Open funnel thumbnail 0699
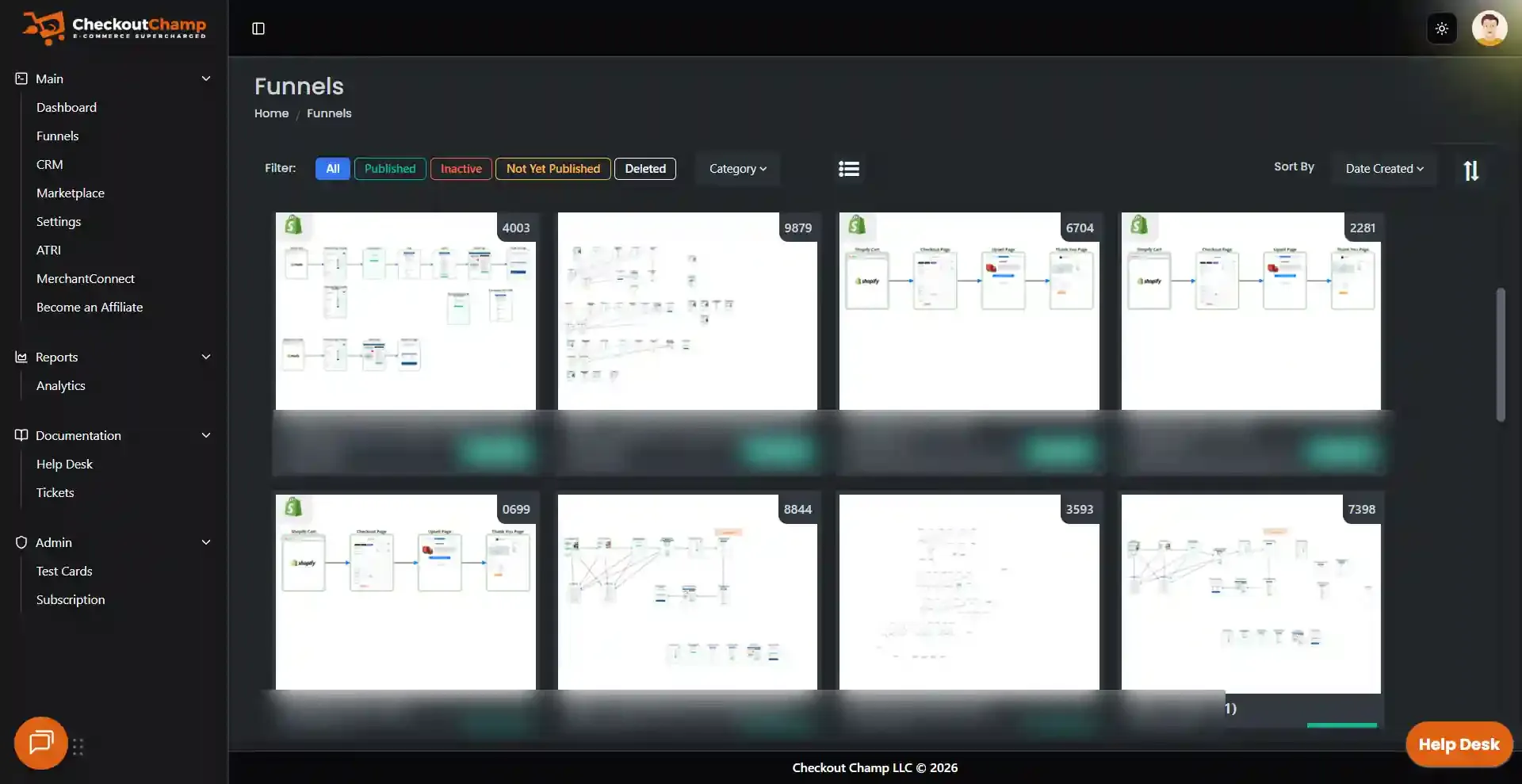Screen dimensions: 1522x784 [x=406, y=592]
